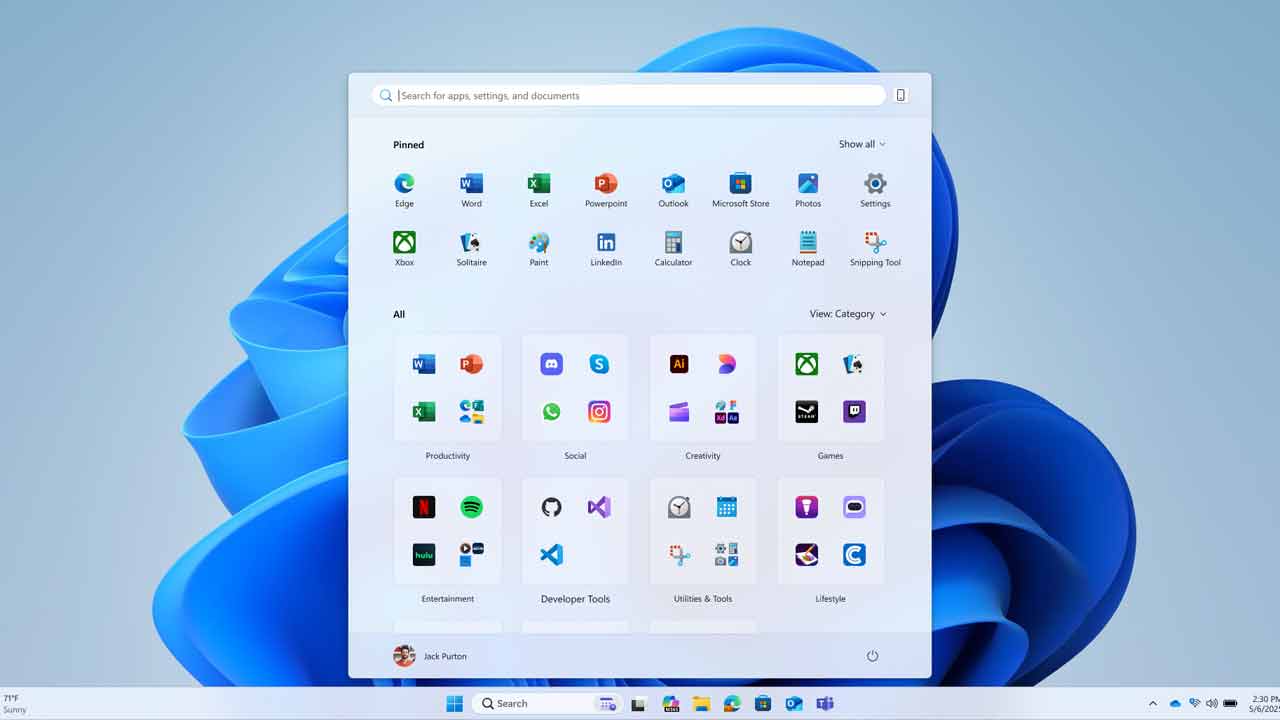Click the Start menu search field
The height and width of the screenshot is (720, 1280).
(x=628, y=95)
